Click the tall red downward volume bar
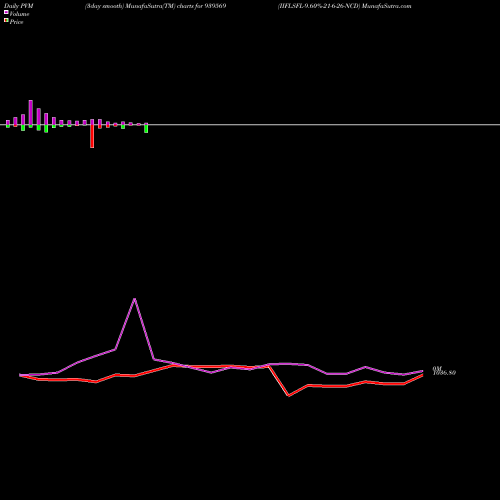Image resolution: width=500 pixels, height=500 pixels. click(x=92, y=136)
